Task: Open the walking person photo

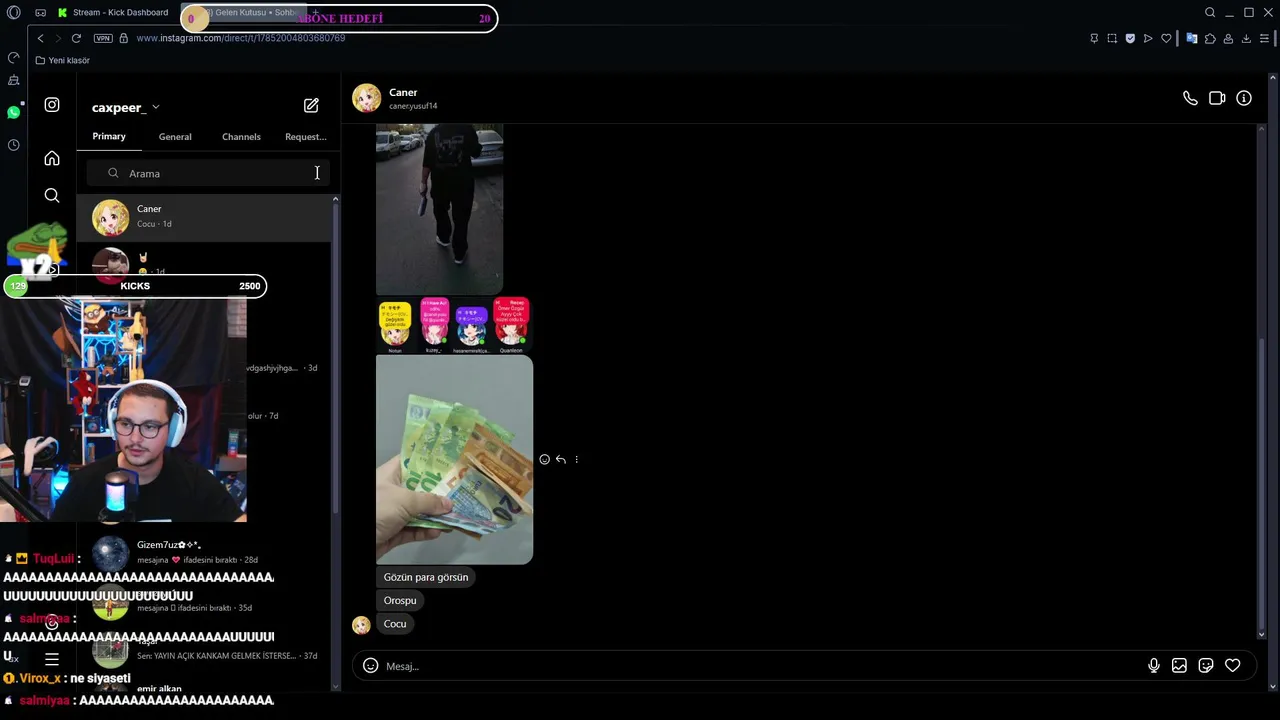Action: [x=439, y=208]
